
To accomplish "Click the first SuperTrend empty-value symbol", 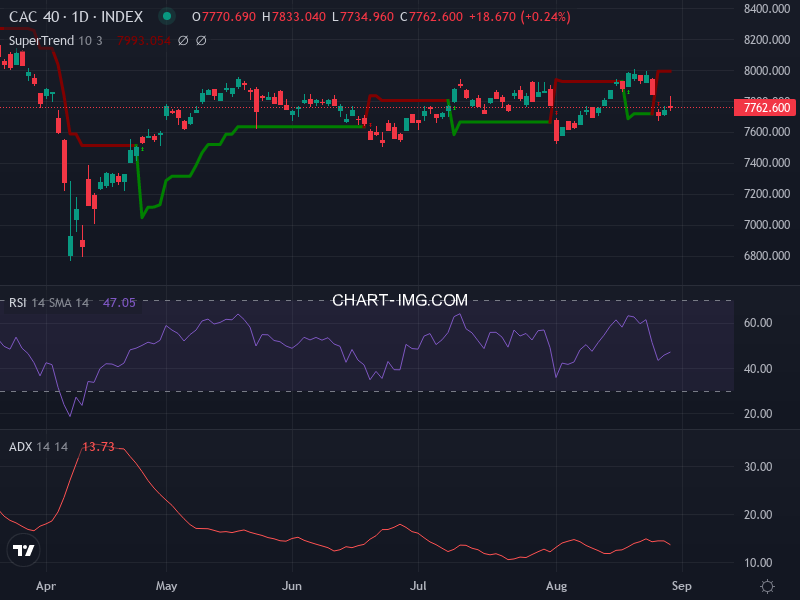I will (183, 40).
